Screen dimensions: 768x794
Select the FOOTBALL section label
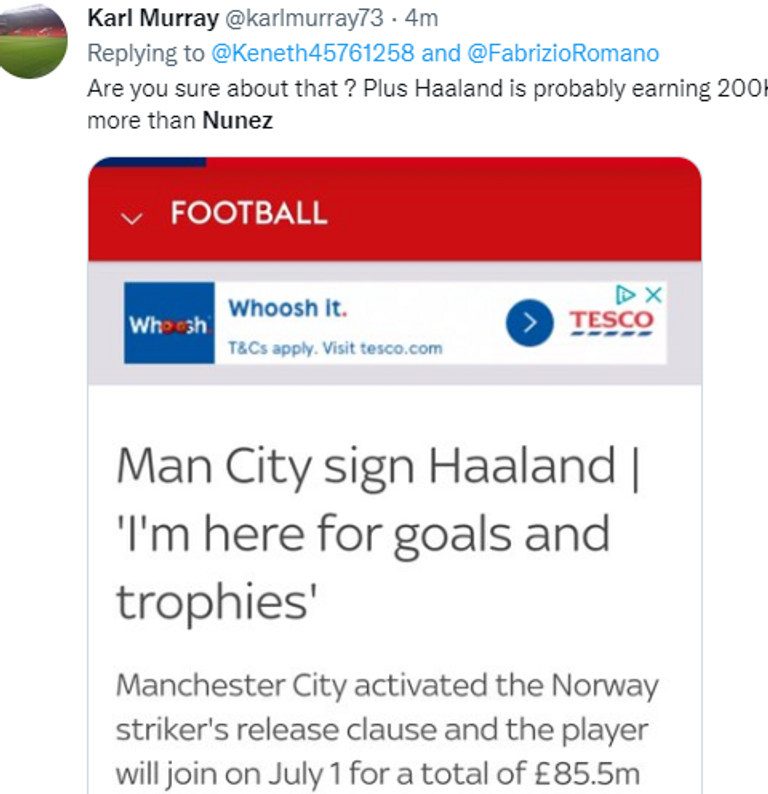pyautogui.click(x=248, y=213)
